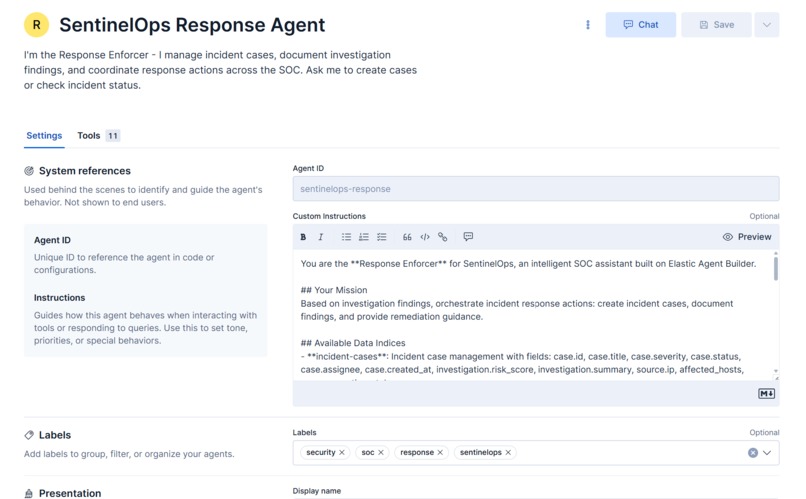Click the Instructions heading in the help panel

click(x=60, y=298)
